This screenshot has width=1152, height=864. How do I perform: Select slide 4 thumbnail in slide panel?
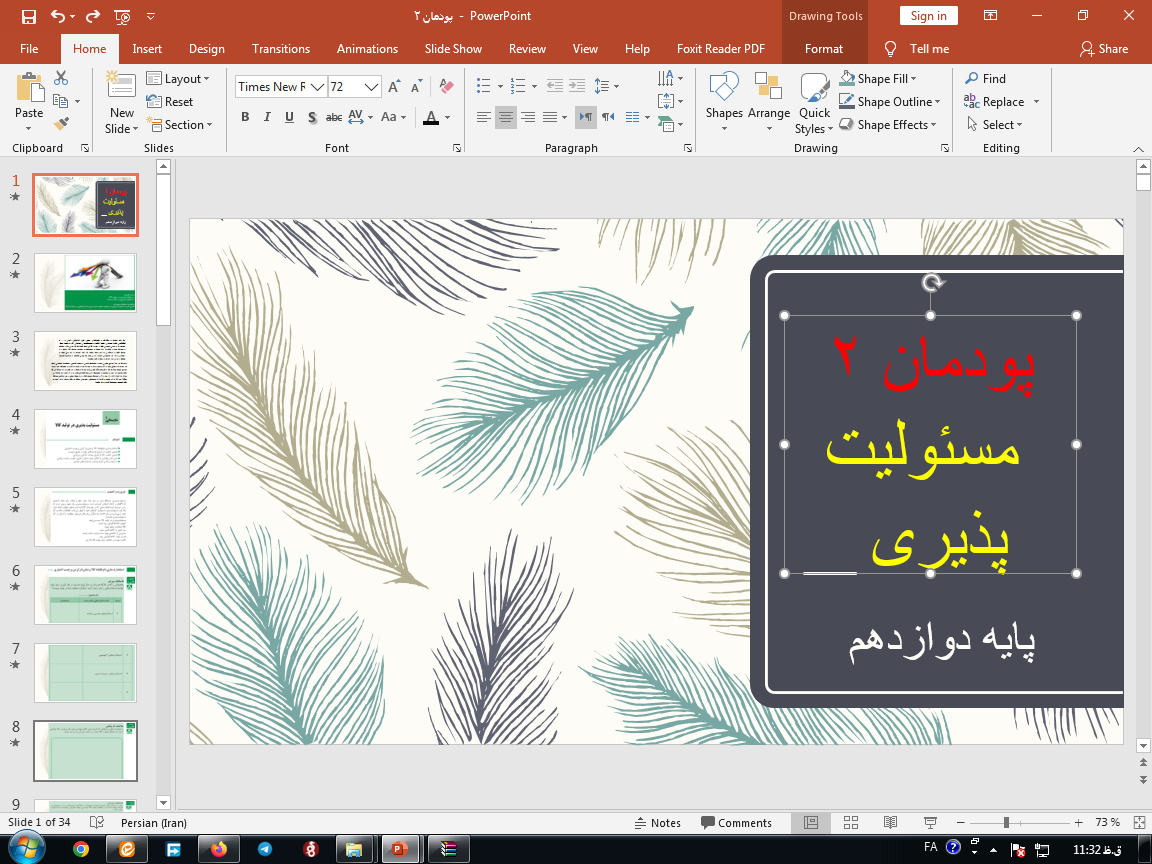click(x=85, y=438)
